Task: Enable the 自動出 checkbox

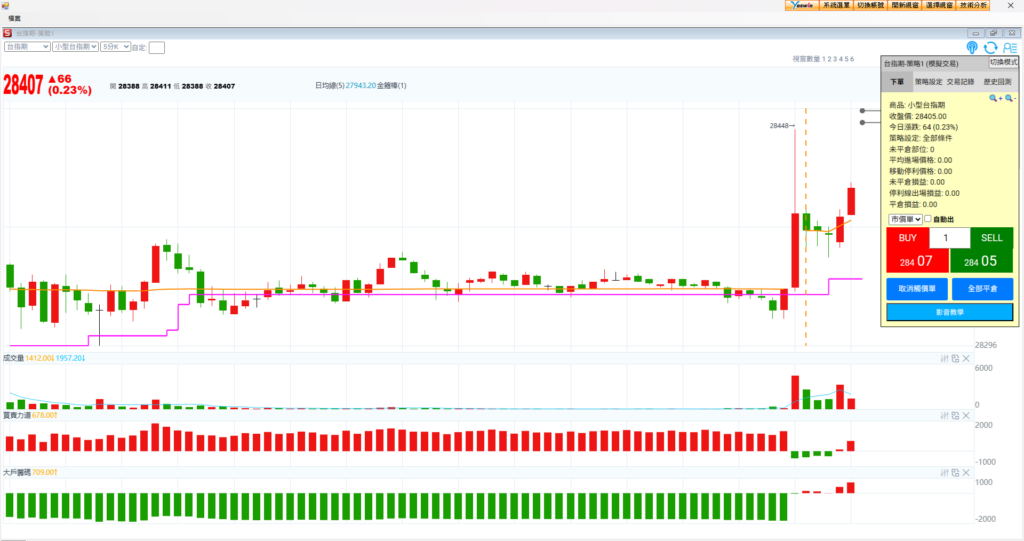Action: tap(928, 219)
